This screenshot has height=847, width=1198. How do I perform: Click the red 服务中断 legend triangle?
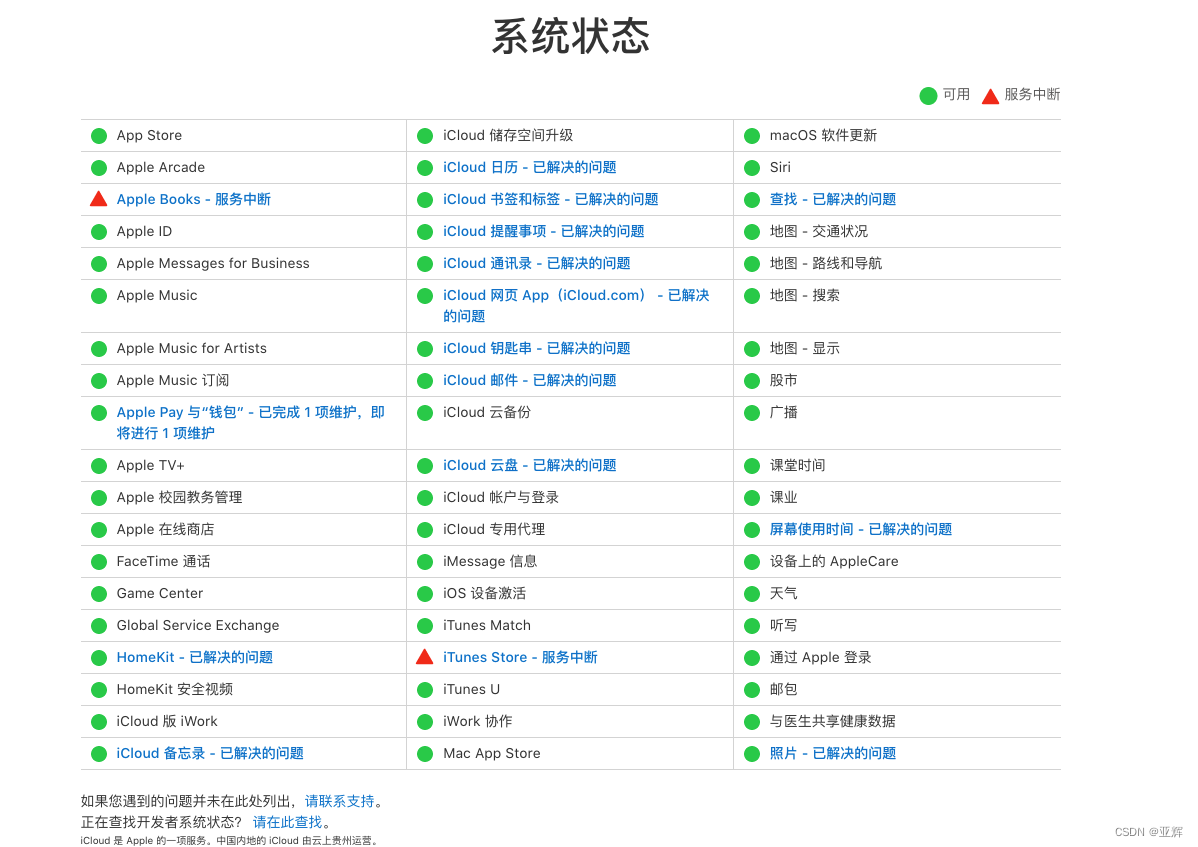click(x=990, y=96)
